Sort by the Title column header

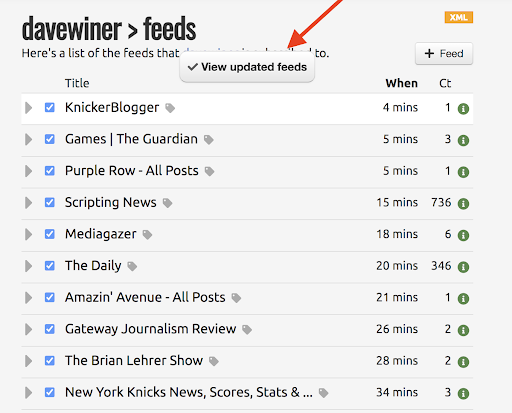point(77,83)
